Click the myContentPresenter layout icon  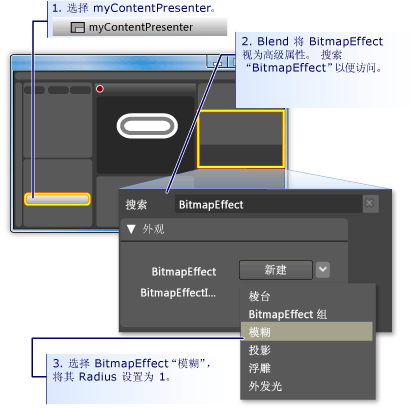click(x=78, y=27)
